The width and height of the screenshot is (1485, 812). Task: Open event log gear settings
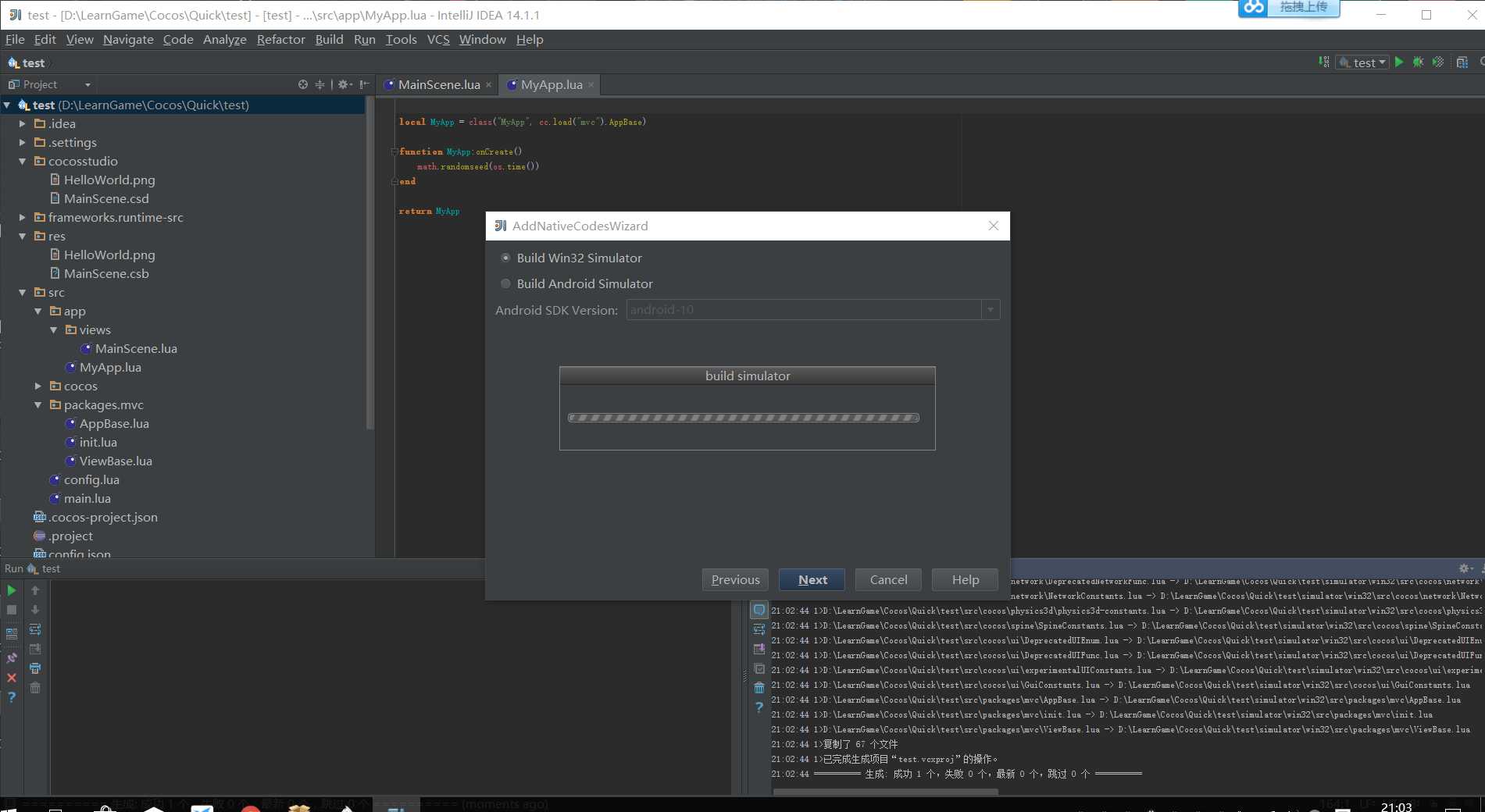1465,568
